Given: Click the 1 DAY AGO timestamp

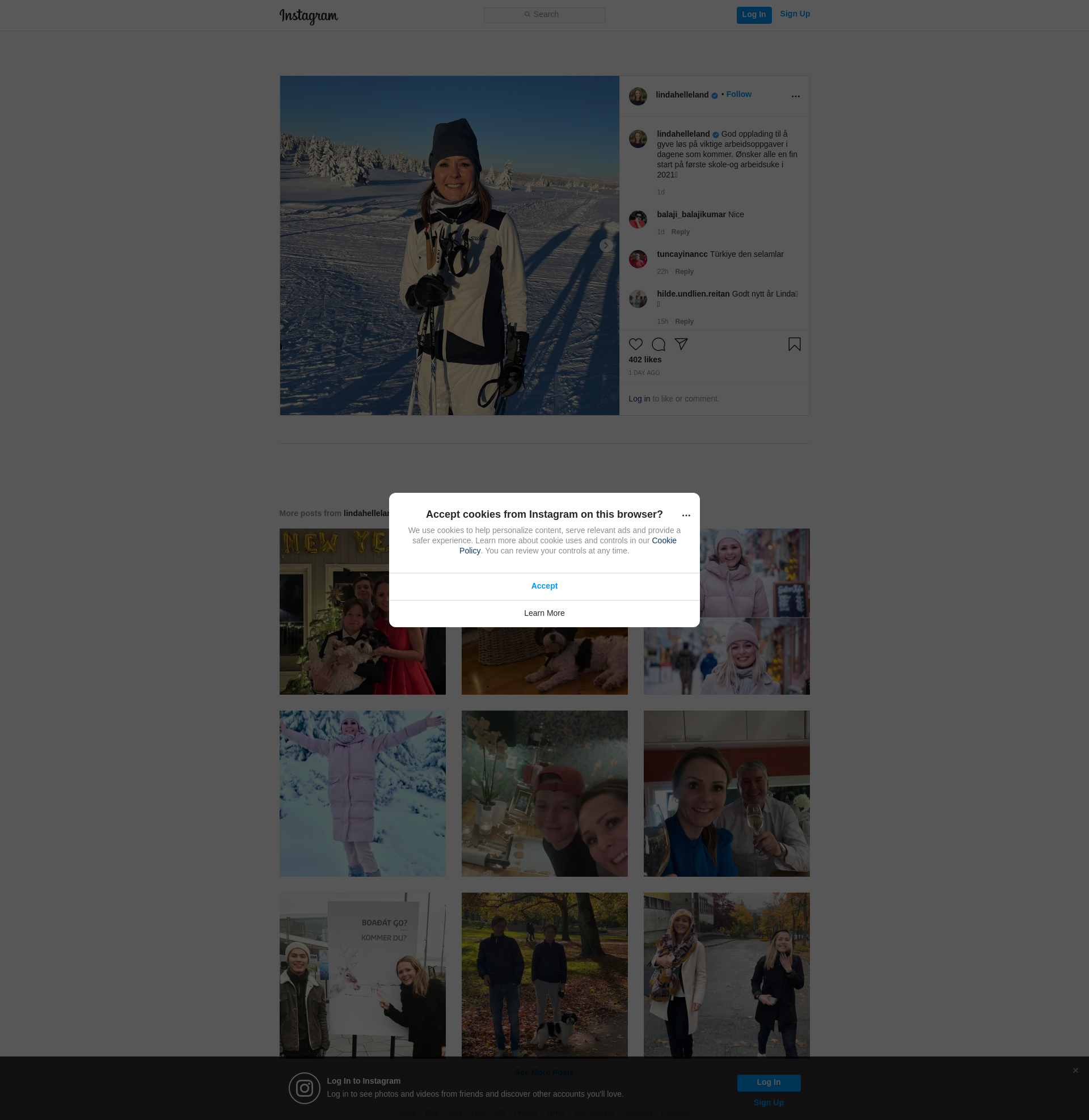Looking at the screenshot, I should (644, 373).
